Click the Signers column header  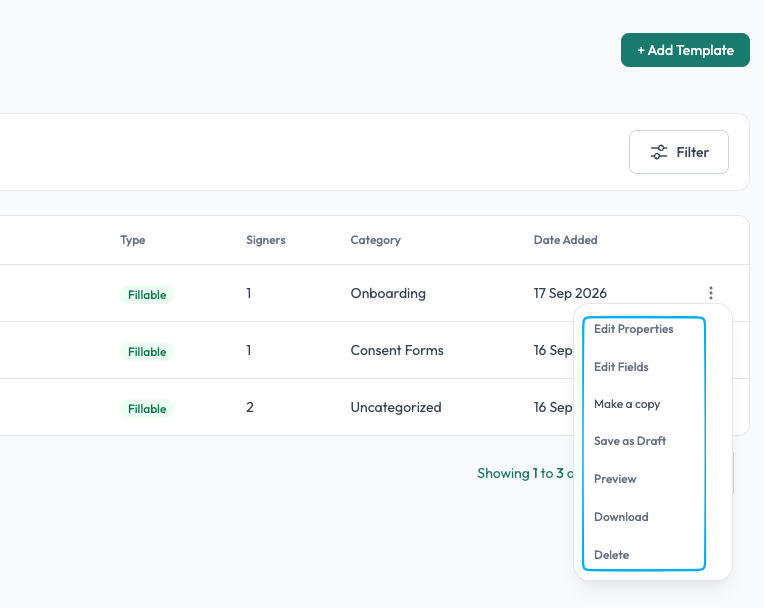click(266, 240)
